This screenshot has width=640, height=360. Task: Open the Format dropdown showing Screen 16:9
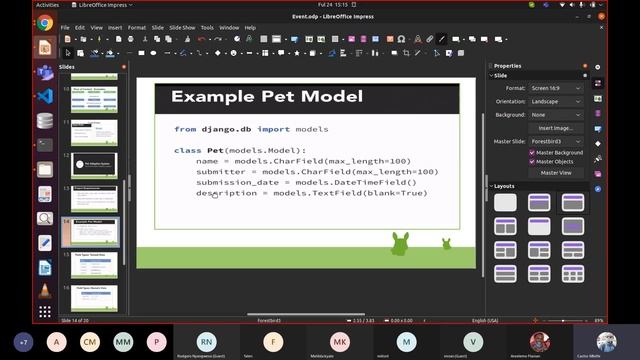(x=556, y=88)
